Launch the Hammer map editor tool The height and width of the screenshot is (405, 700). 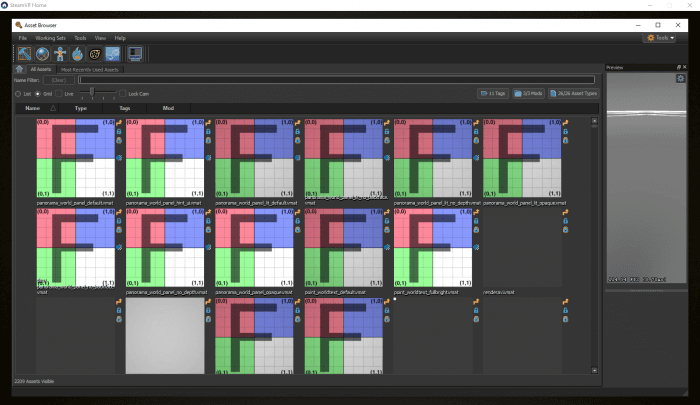(x=24, y=54)
